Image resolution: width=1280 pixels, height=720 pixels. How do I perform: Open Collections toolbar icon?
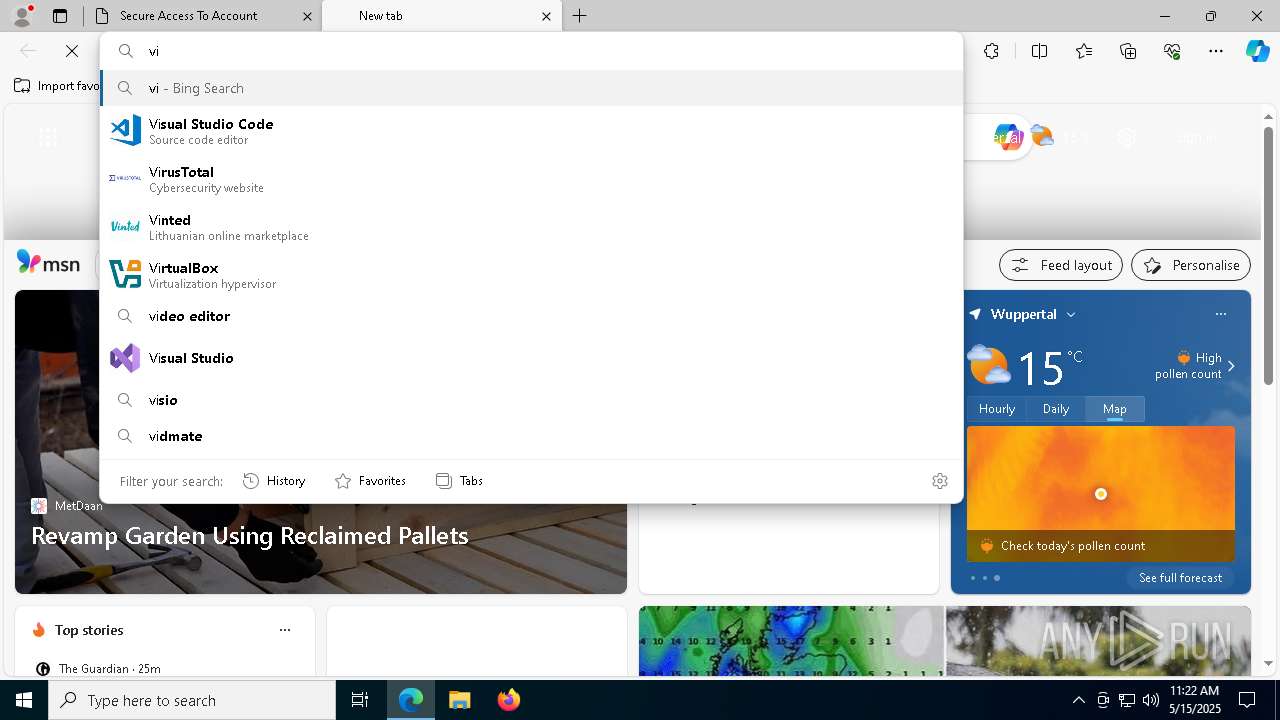1129,51
